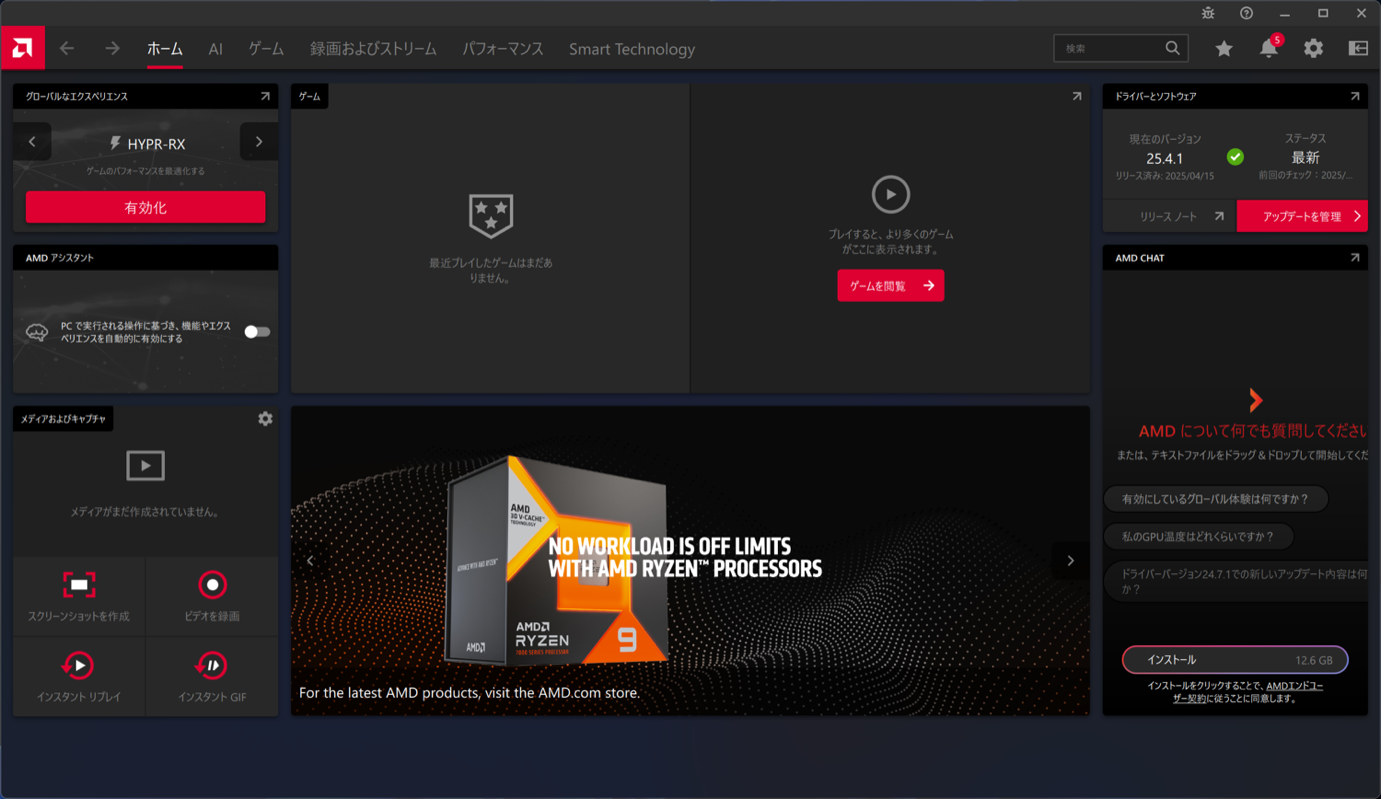Click the インストール button
This screenshot has height=799, width=1381.
coord(1235,660)
